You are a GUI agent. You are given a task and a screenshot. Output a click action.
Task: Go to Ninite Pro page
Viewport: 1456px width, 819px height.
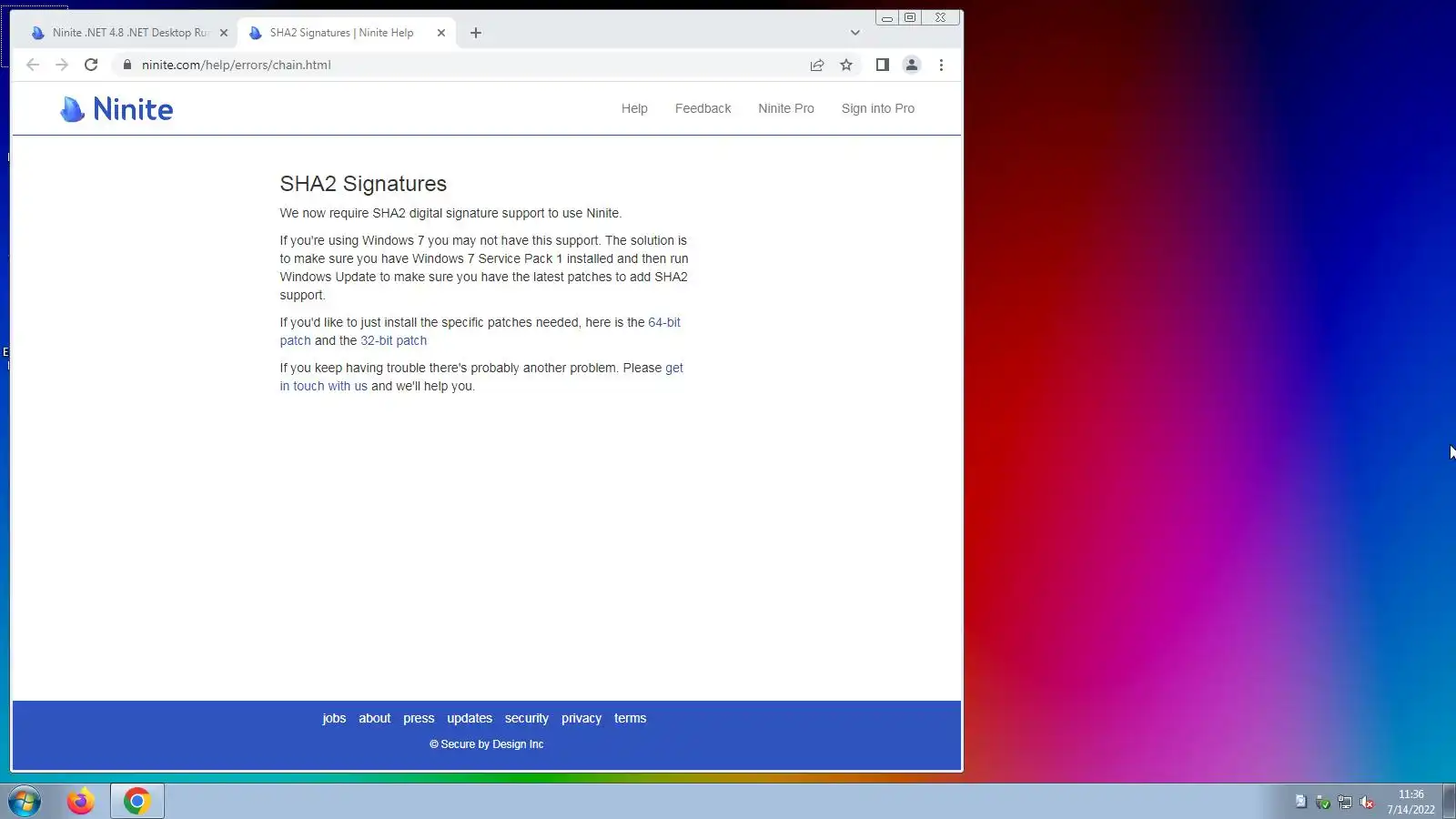pos(786,108)
